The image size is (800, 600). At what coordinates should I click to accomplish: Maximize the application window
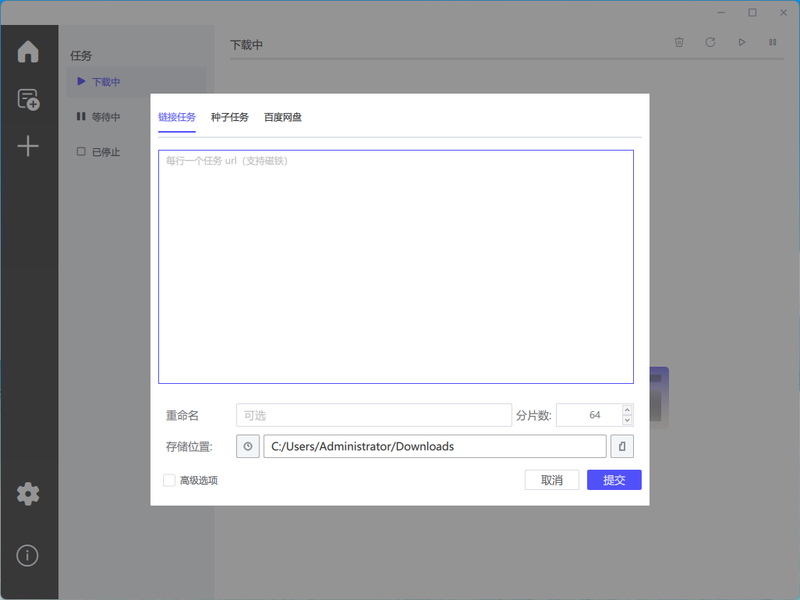coord(753,13)
